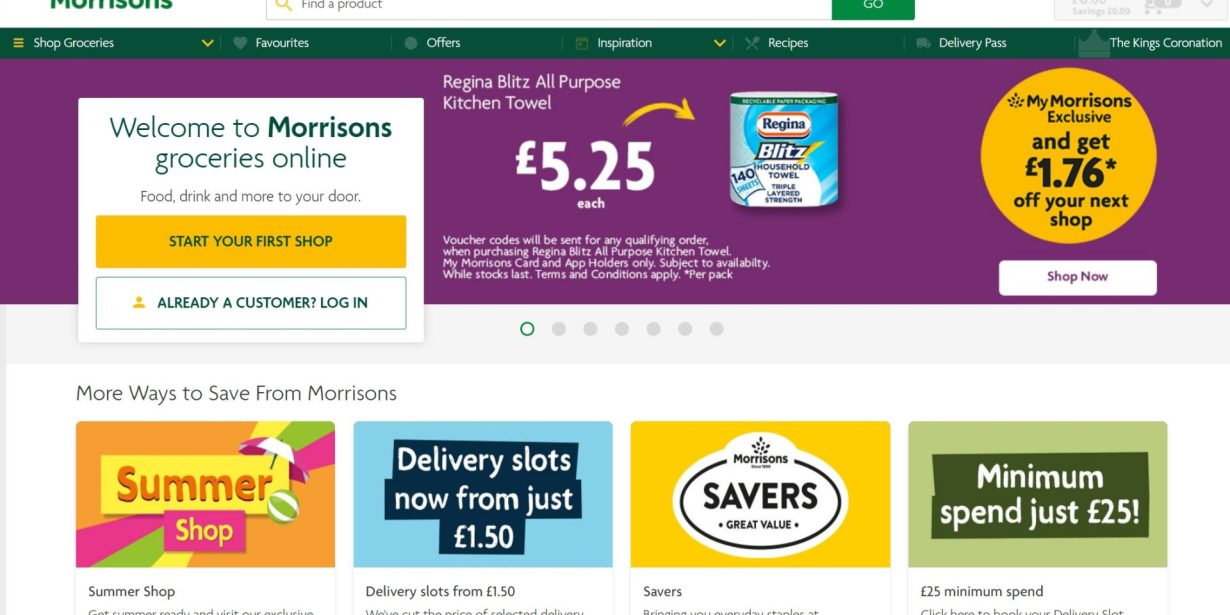This screenshot has height=615, width=1230.
Task: Click the crown icon for The Kings Coronation
Action: tap(1093, 43)
